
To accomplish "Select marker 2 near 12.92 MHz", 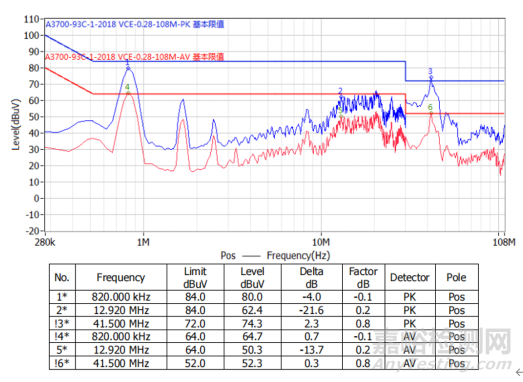I will click(341, 96).
